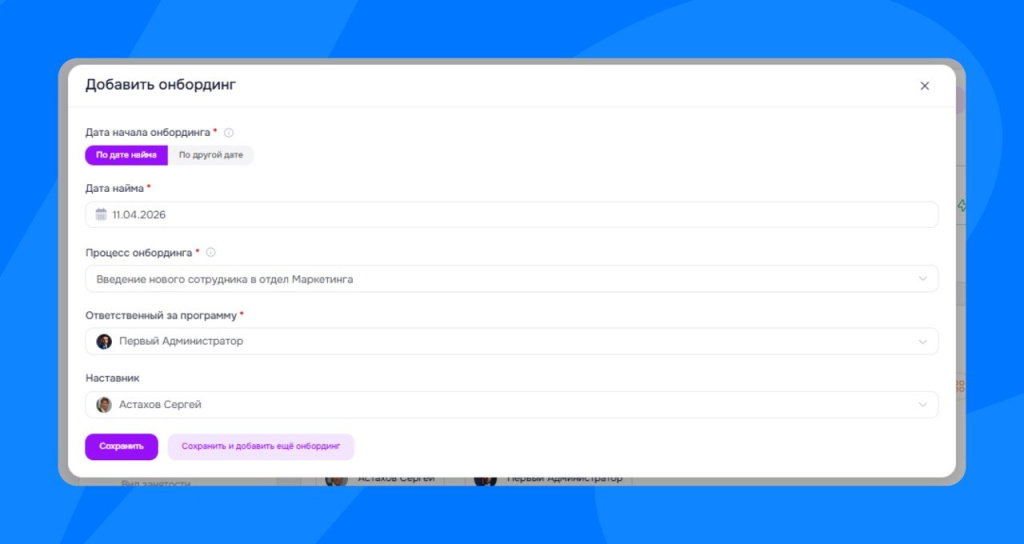Open the Ответственный за программу dropdown

click(511, 342)
